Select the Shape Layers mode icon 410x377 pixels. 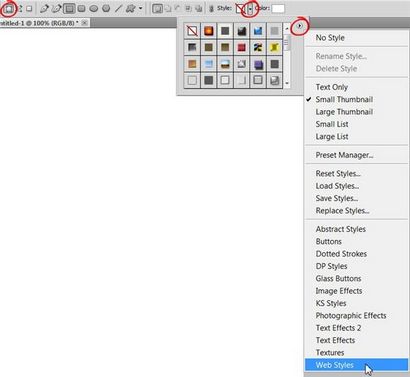pyautogui.click(x=8, y=9)
